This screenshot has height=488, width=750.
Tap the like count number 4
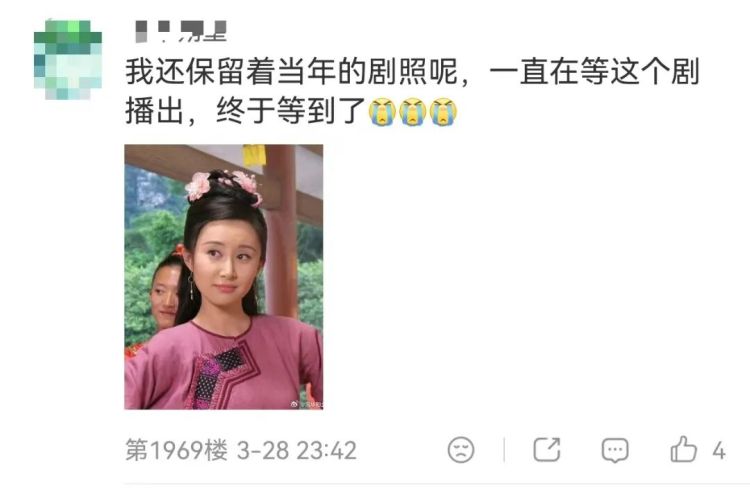click(x=719, y=451)
